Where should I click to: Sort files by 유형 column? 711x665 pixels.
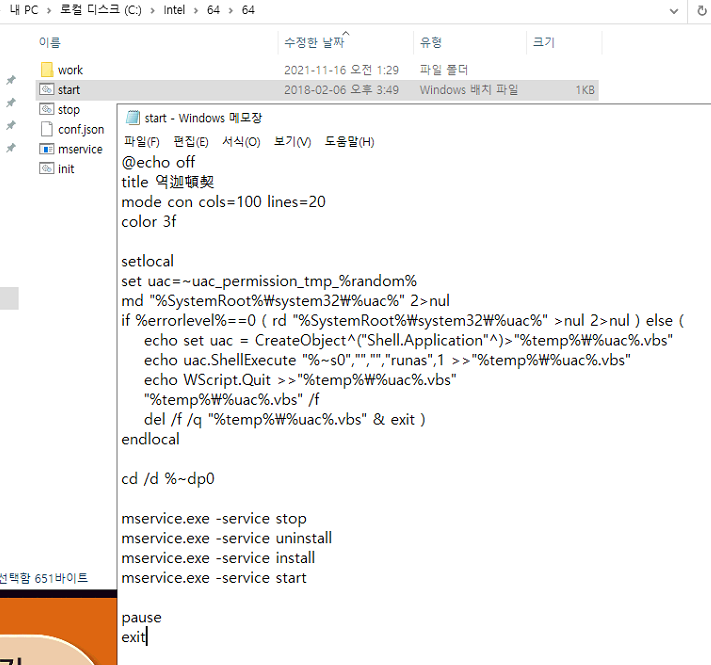pos(430,42)
